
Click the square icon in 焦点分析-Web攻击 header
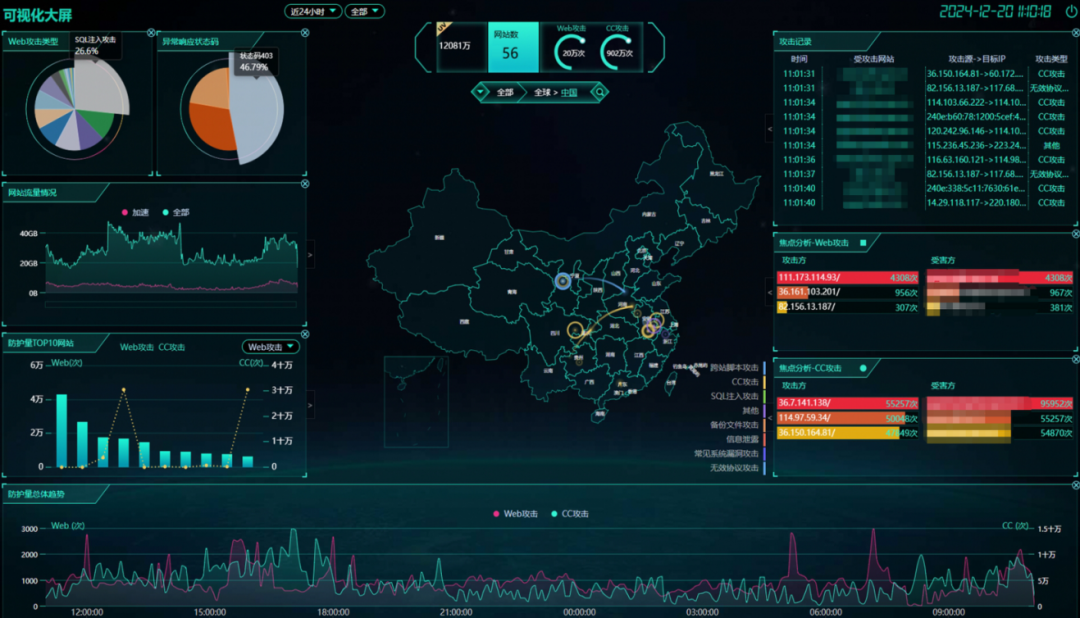coord(863,242)
